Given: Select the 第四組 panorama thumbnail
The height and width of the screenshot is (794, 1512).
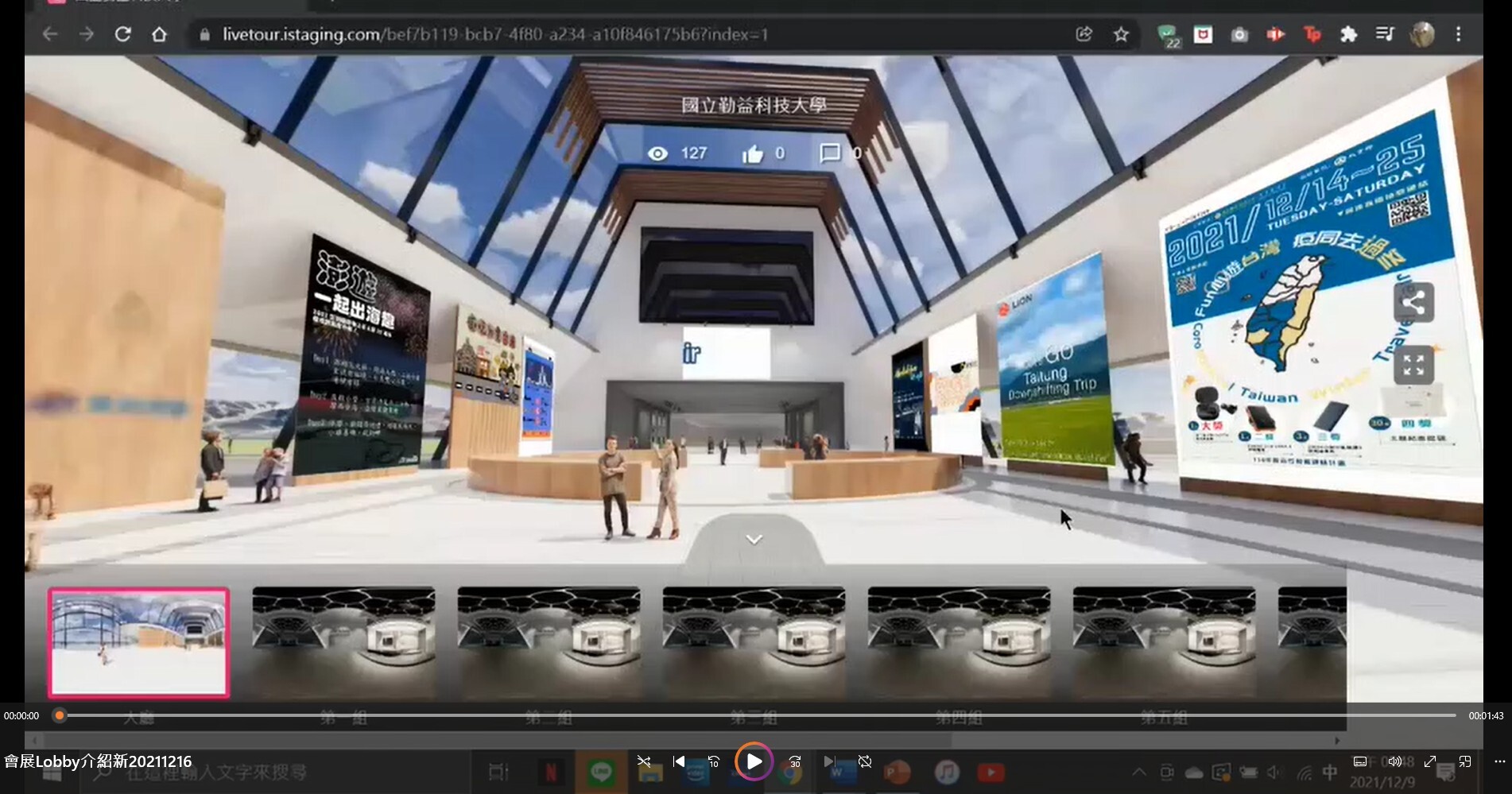Looking at the screenshot, I should (x=959, y=643).
